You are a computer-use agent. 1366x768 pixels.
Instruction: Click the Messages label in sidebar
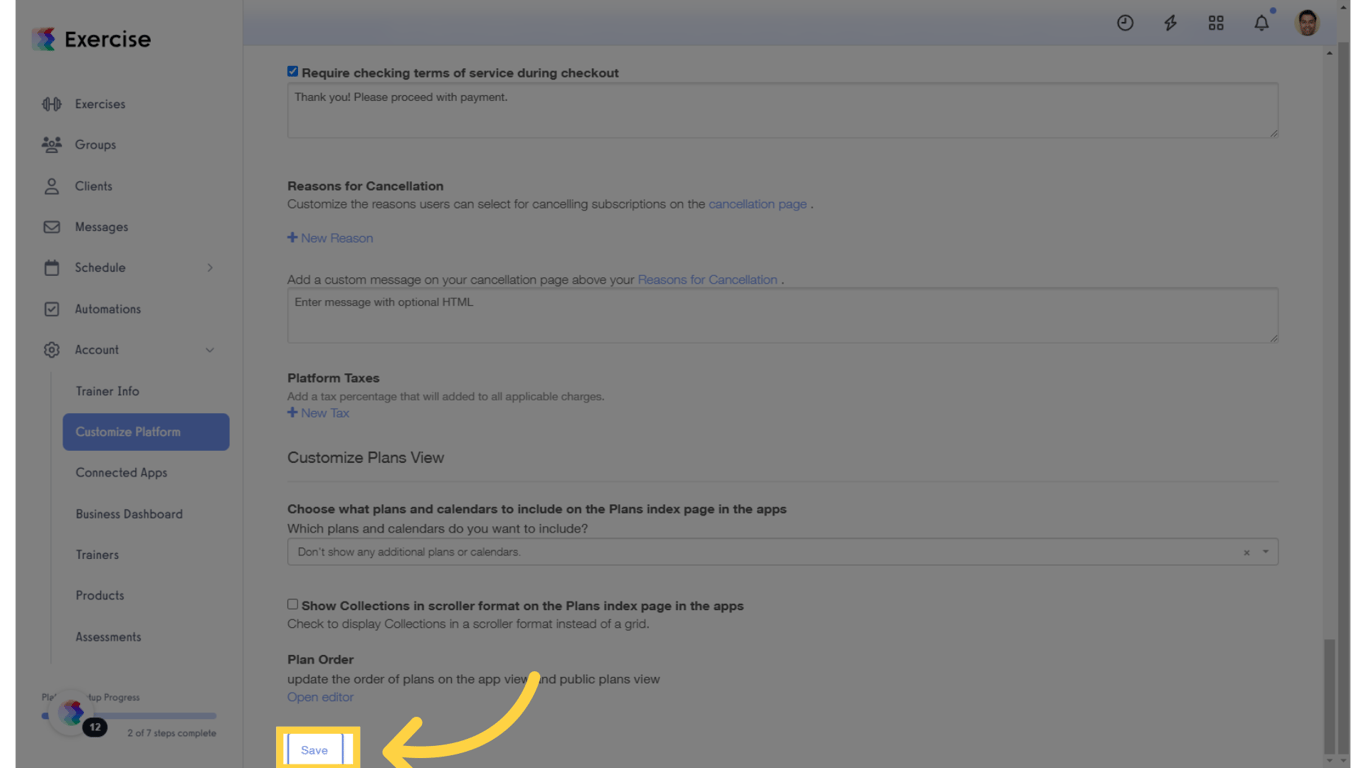click(x=101, y=227)
